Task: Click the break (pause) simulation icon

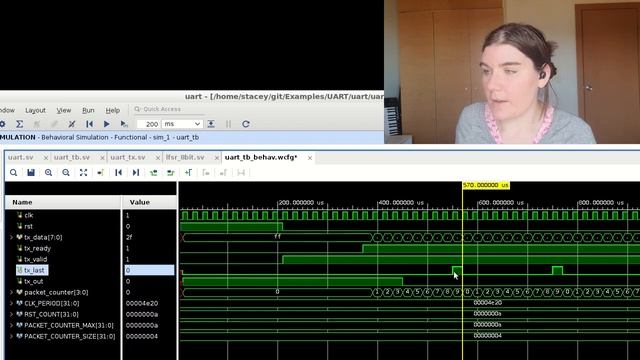Action: pyautogui.click(x=228, y=124)
